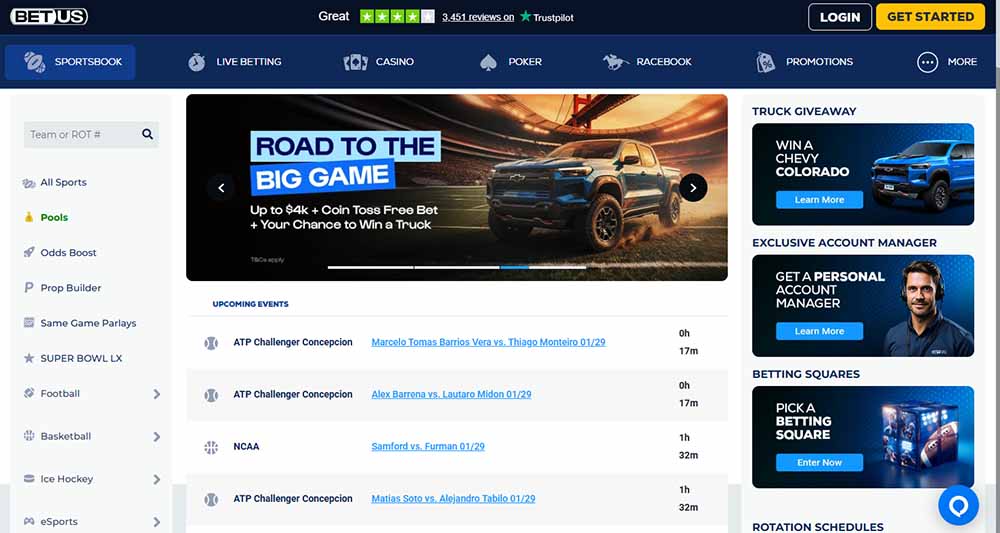Click the Super Bowl LX star icon
This screenshot has width=1000, height=533.
(29, 358)
